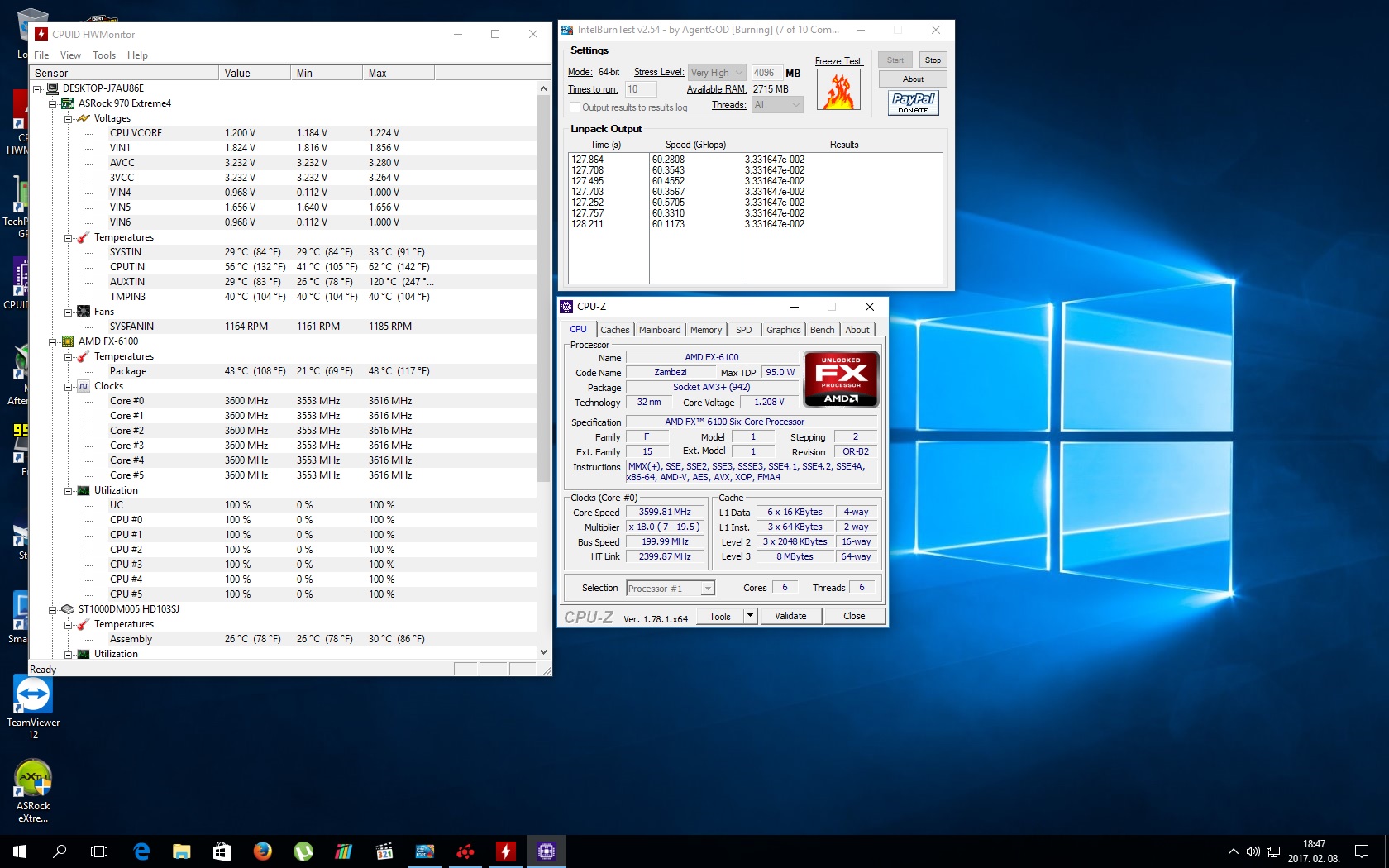Click the Validate button in CPU-Z
1389x868 pixels.
coord(790,616)
